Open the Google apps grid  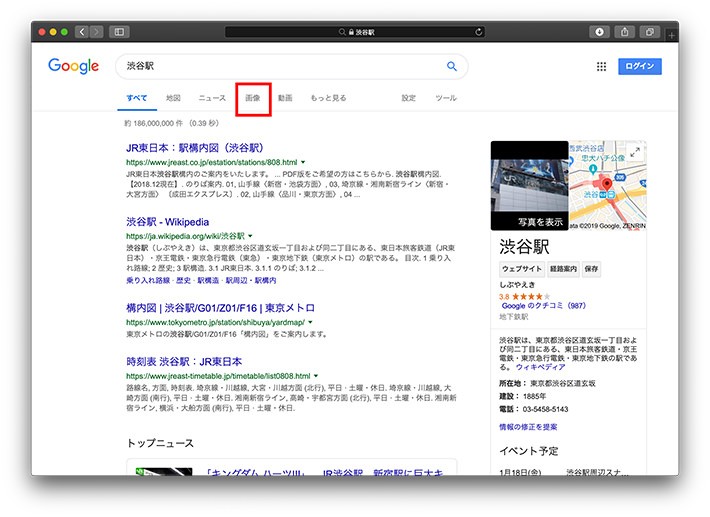point(601,67)
